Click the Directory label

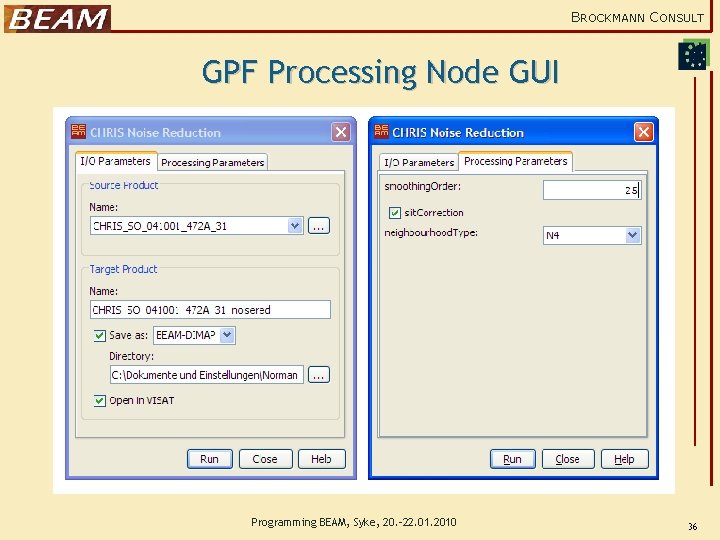[131, 356]
